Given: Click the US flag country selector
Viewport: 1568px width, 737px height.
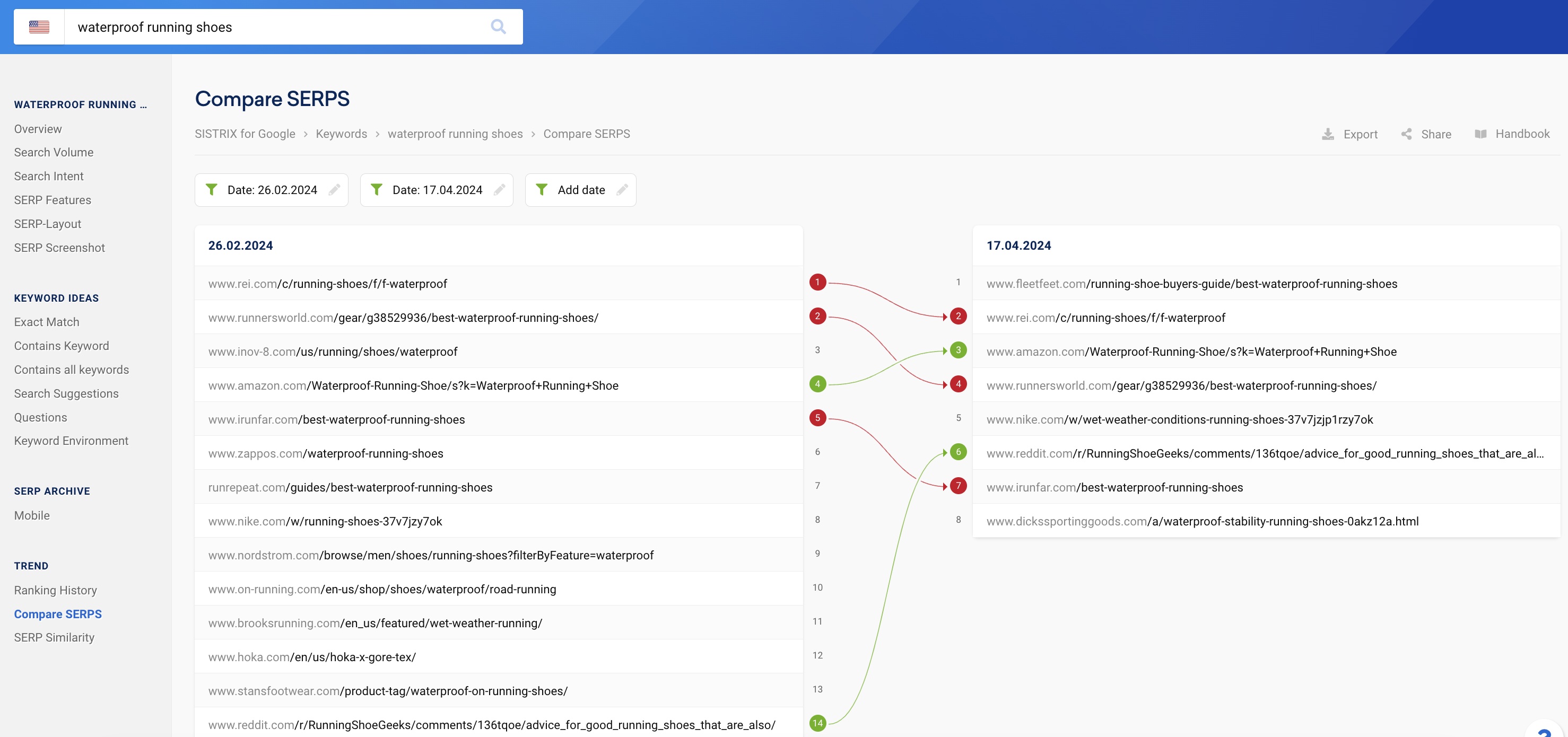Looking at the screenshot, I should click(39, 27).
